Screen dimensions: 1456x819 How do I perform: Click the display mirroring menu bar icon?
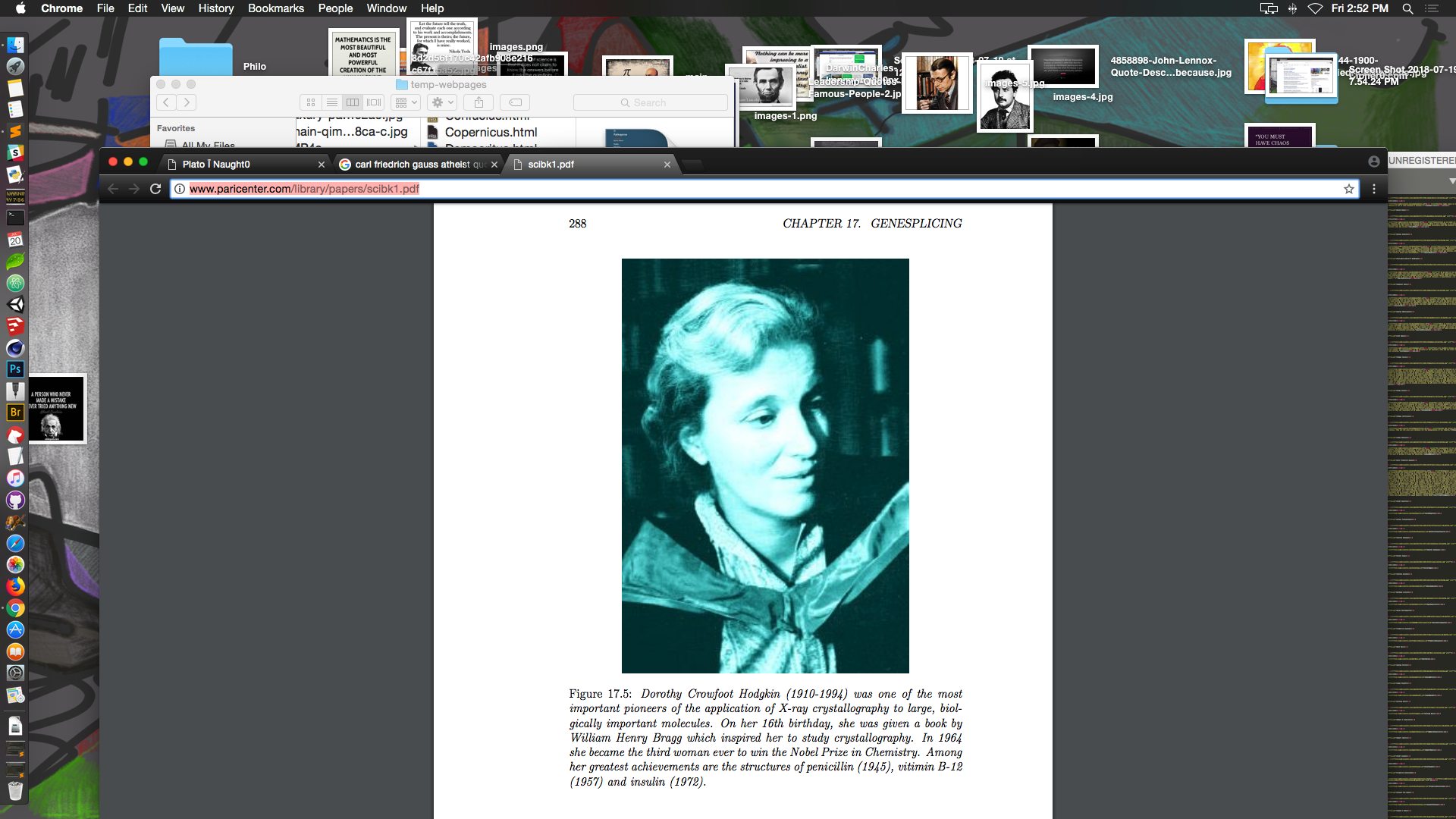tap(1269, 8)
